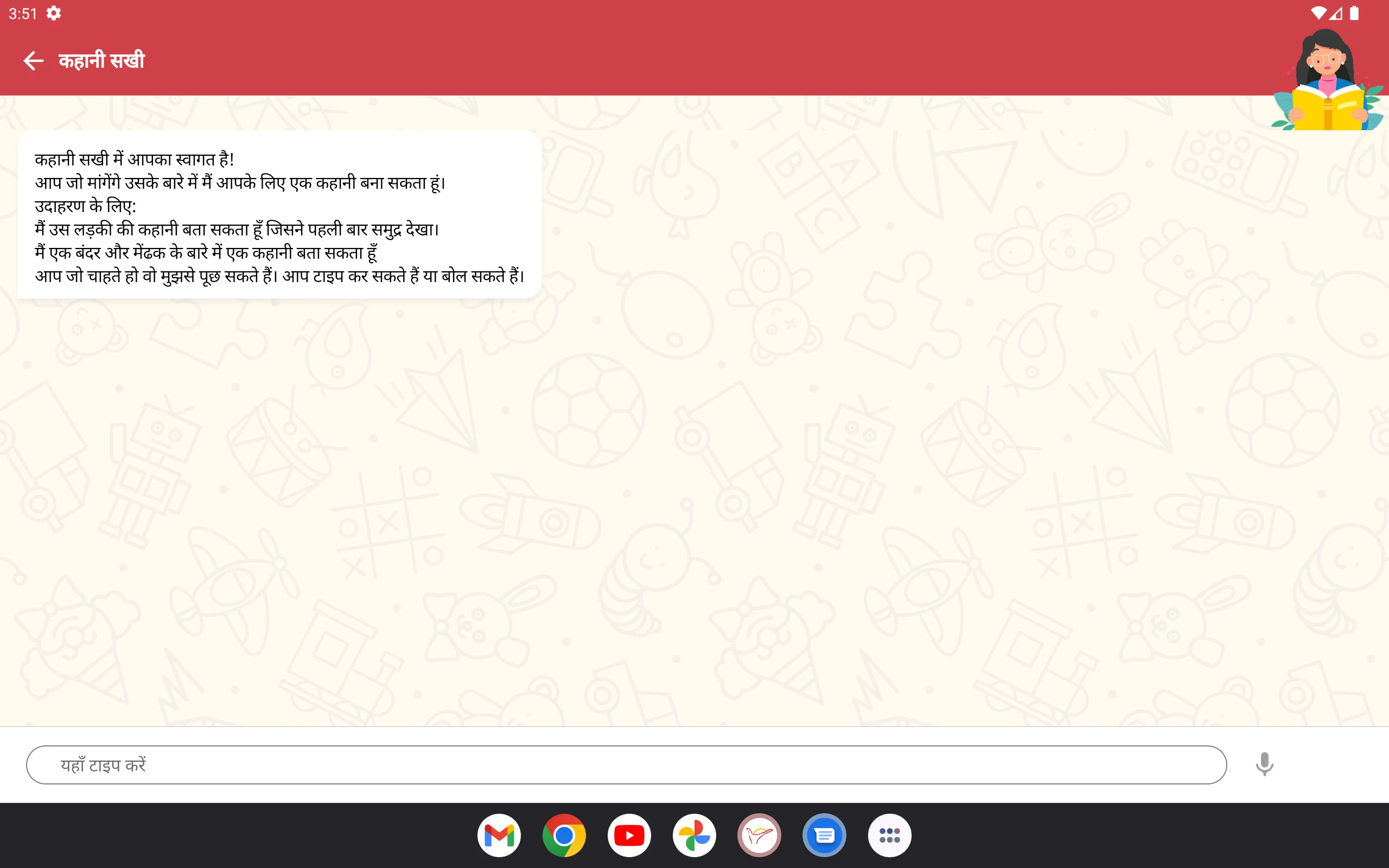Launch Chrome from the dock
Image resolution: width=1389 pixels, height=868 pixels.
point(564,835)
